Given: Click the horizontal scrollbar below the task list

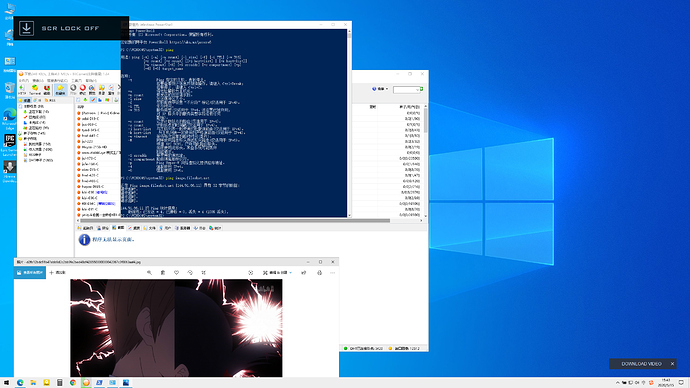Looking at the screenshot, I should (251, 220).
